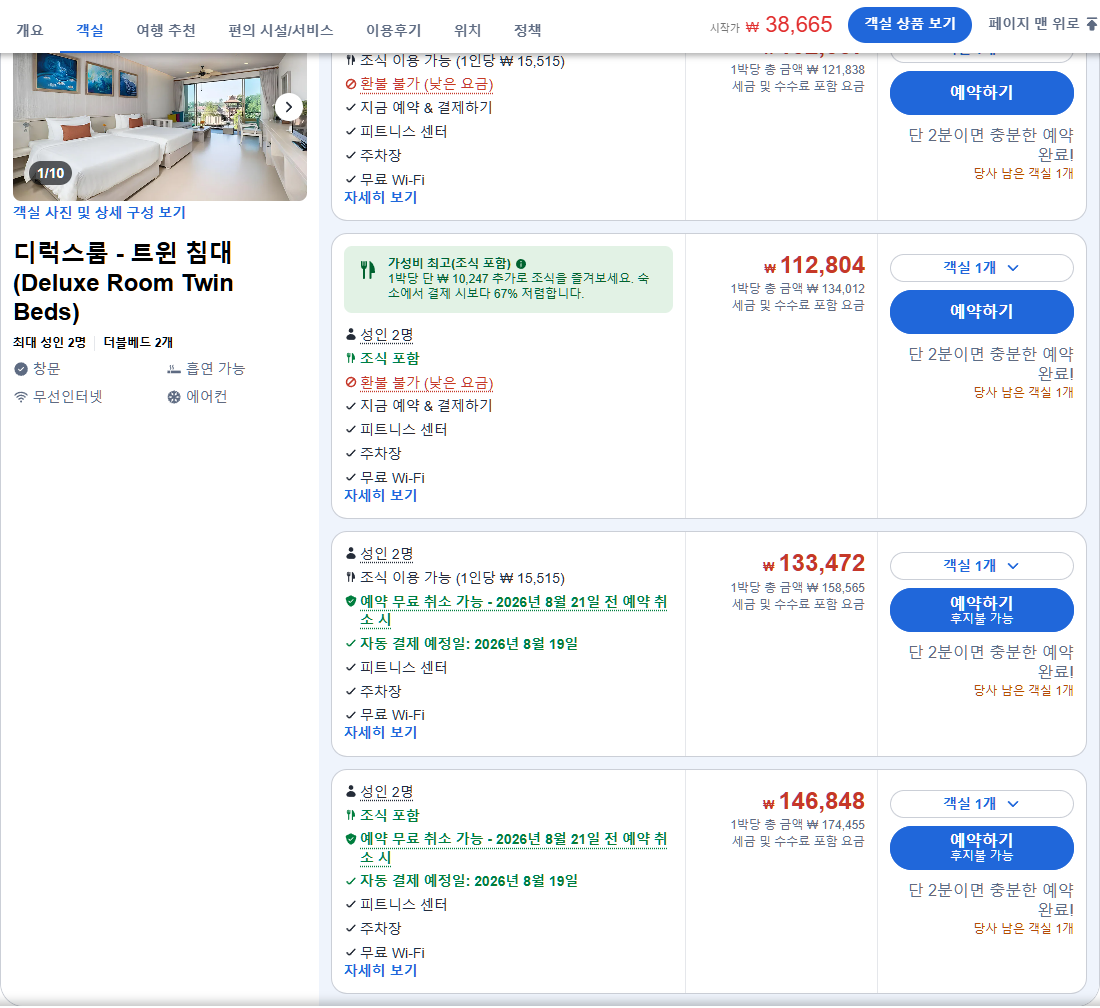Viewport: 1100px width, 1008px height.
Task: Click the 1/10 photo counter badge
Action: click(51, 173)
